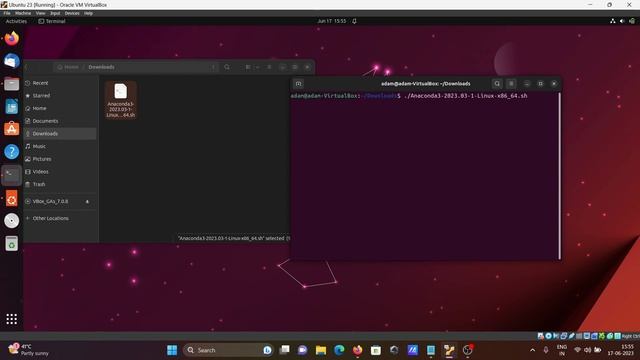
Task: Open Trash in Files sidebar
Action: 60,184
